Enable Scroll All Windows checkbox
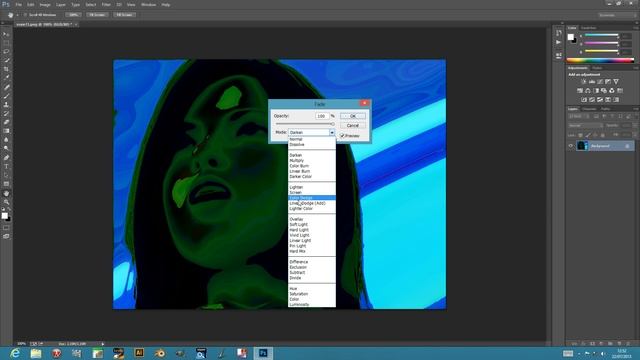Screen dimensions: 640x360 coord(25,15)
